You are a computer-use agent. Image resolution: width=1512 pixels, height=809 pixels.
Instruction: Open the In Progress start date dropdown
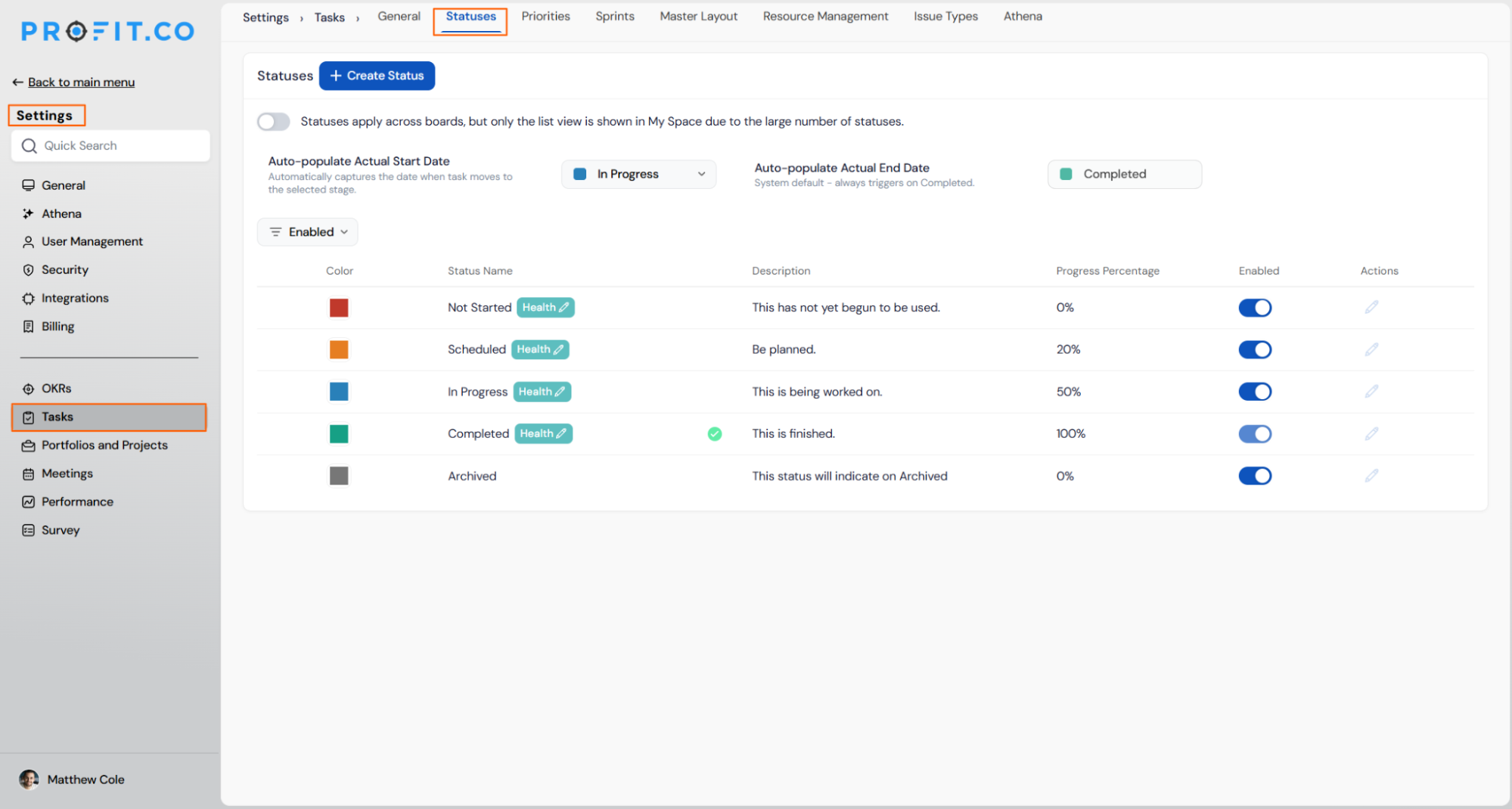coord(638,174)
